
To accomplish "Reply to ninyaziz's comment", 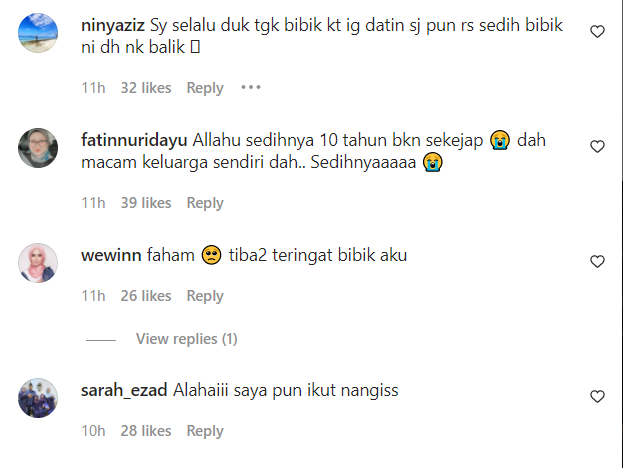I will tap(205, 88).
